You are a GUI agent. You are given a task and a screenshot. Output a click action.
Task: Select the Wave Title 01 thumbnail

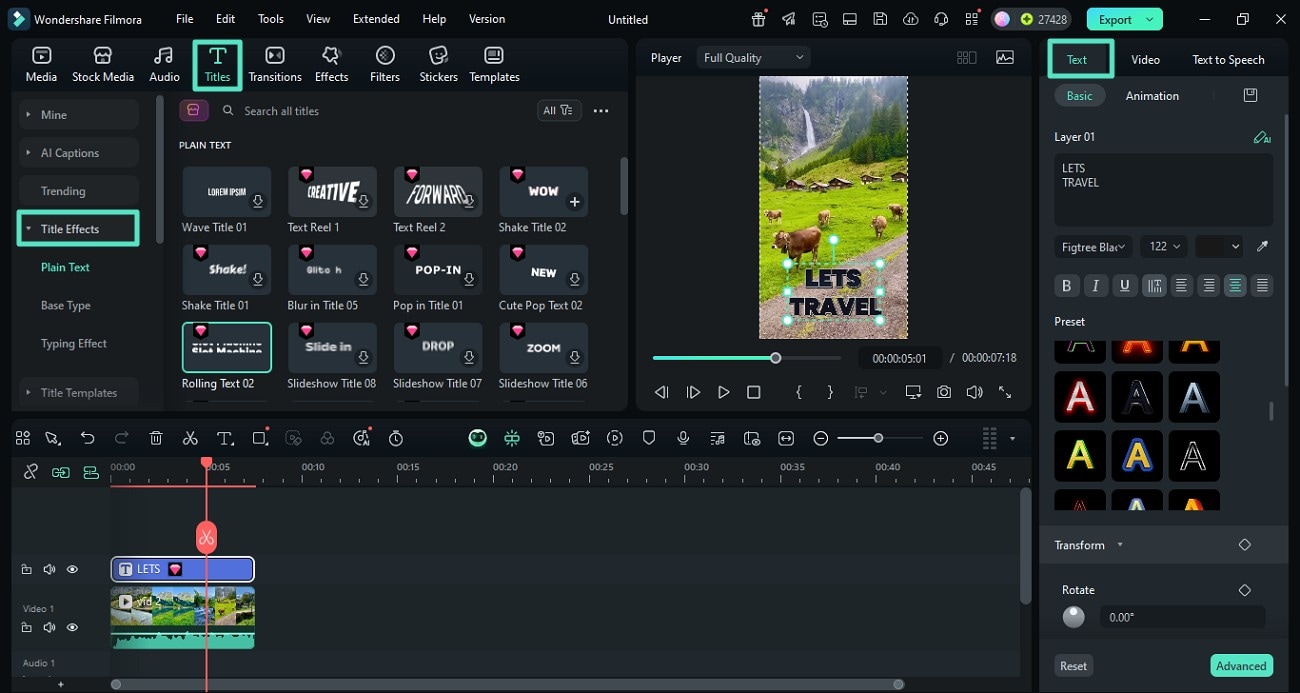pyautogui.click(x=226, y=191)
